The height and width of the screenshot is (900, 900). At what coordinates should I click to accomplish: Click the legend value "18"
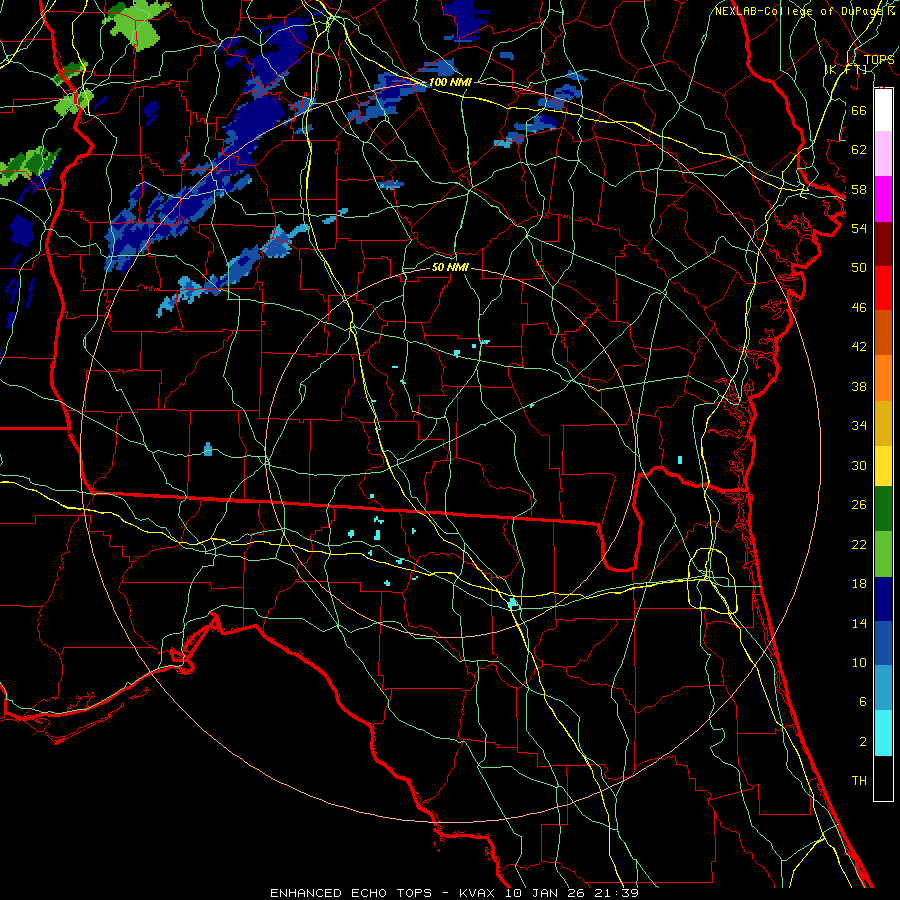[x=859, y=584]
